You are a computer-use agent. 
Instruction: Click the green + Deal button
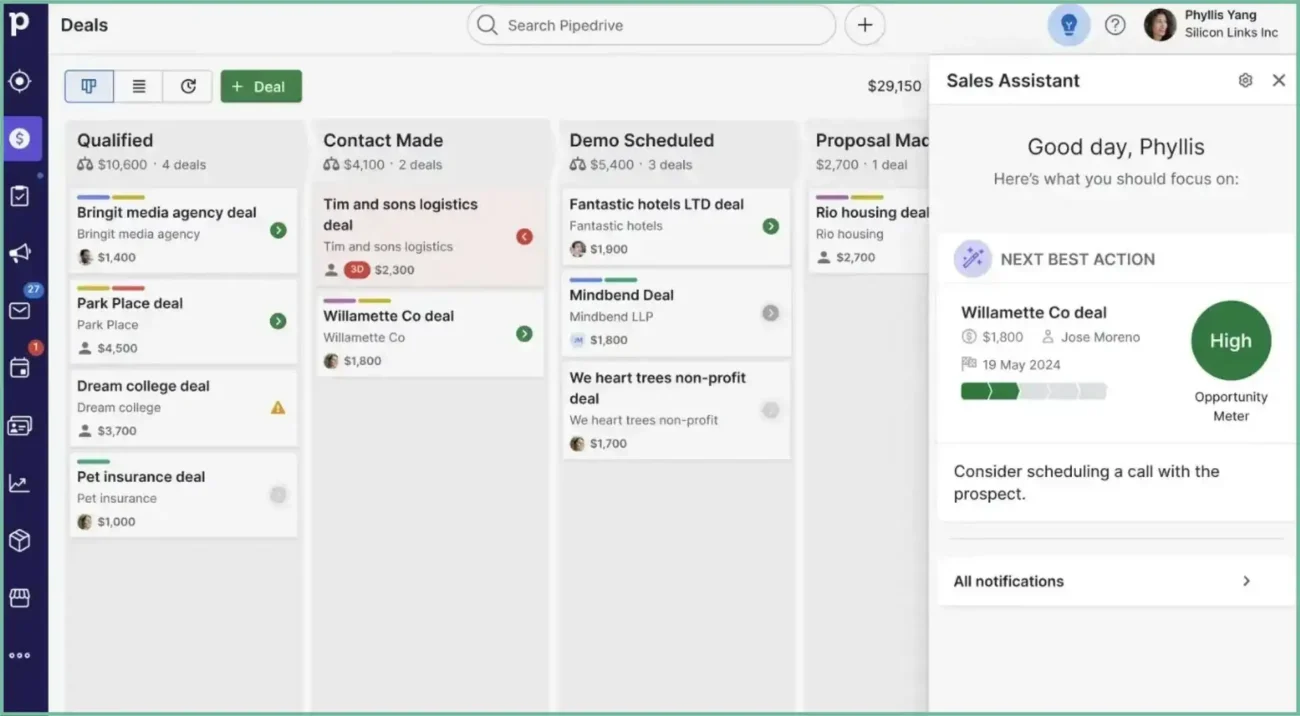261,86
